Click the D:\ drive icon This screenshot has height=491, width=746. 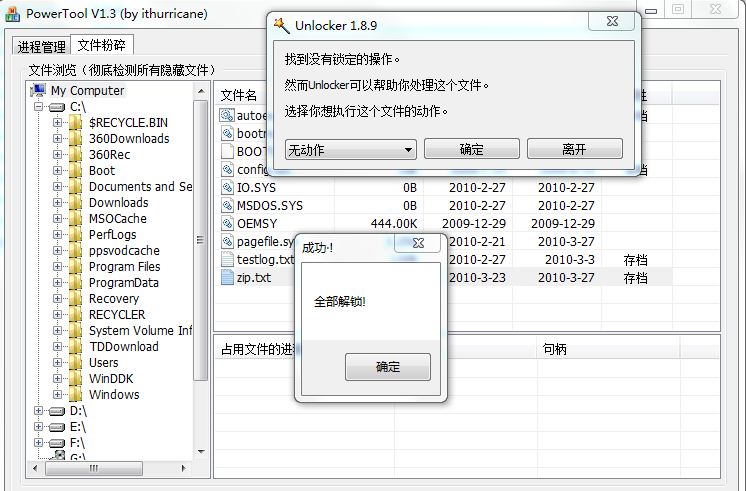point(57,411)
